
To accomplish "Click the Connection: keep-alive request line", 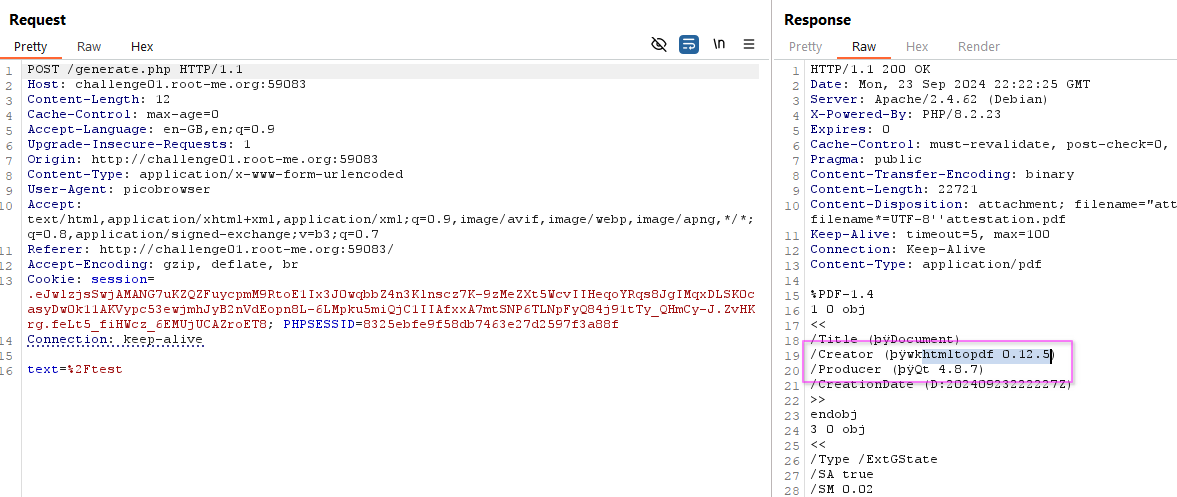I will pos(116,339).
